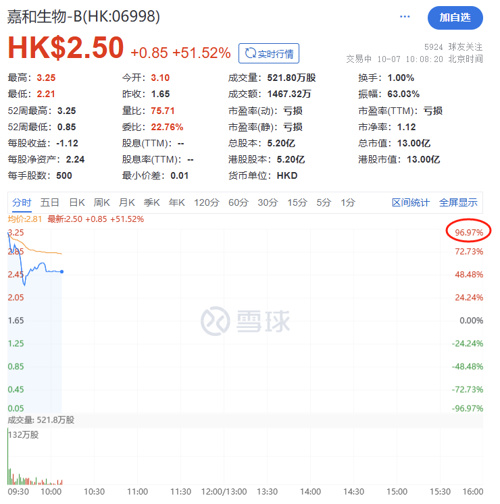Select the 60分 interval tab
This screenshot has height=504, width=500.
coord(238,202)
